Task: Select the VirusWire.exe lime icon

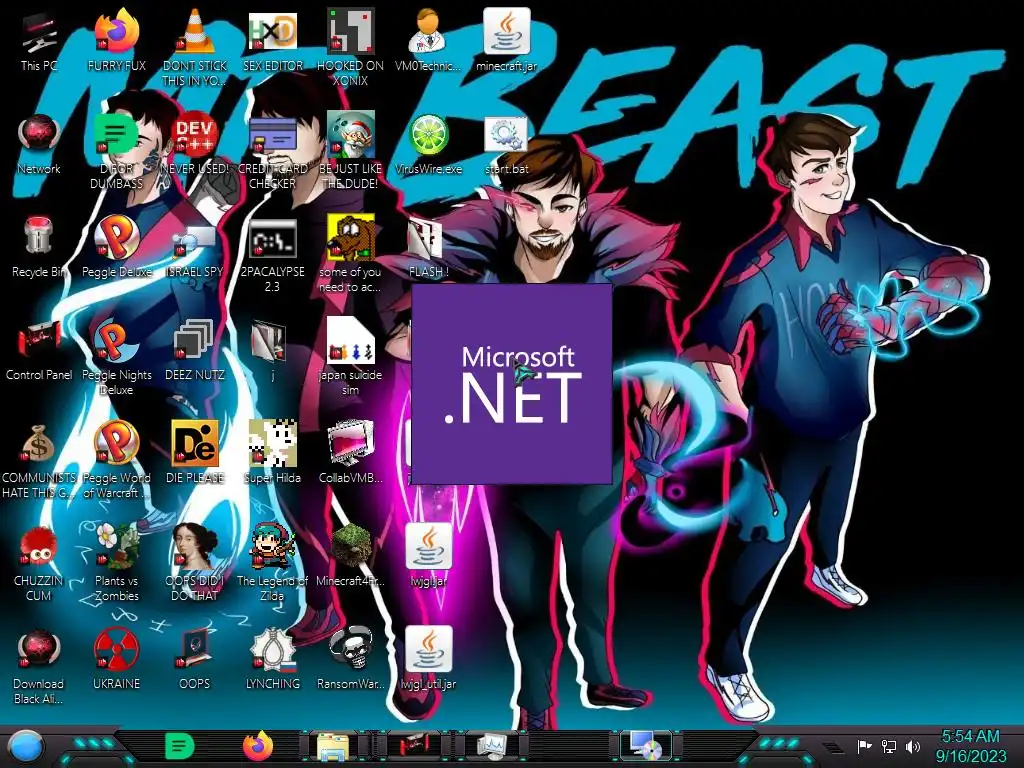Action: click(428, 146)
